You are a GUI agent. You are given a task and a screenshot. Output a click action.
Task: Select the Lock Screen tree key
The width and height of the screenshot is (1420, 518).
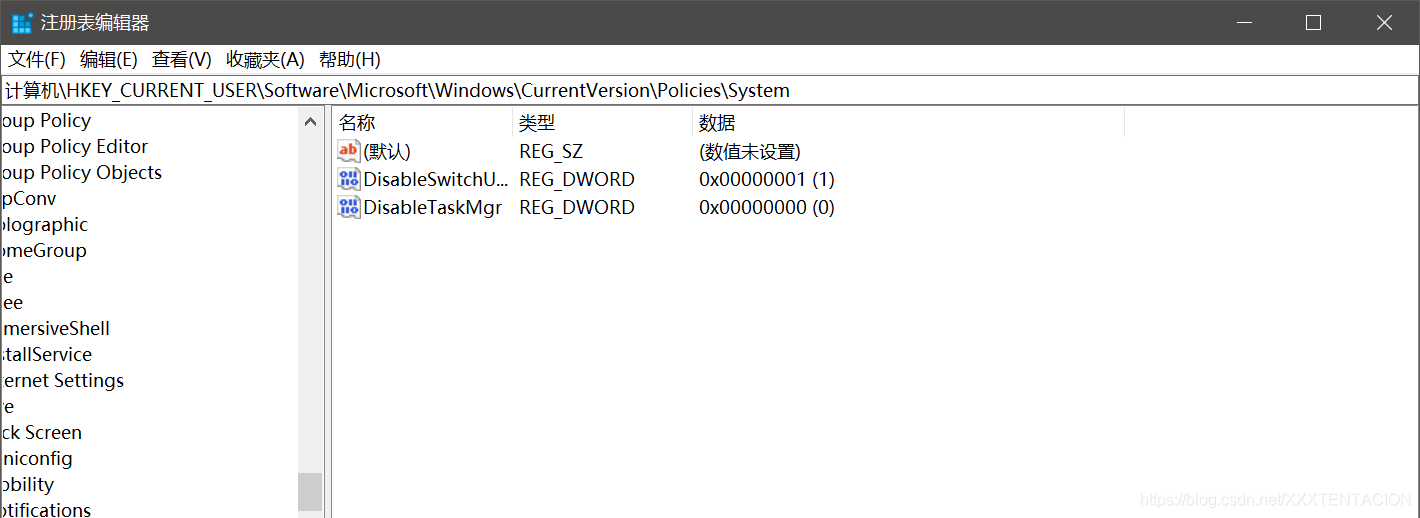click(x=41, y=433)
